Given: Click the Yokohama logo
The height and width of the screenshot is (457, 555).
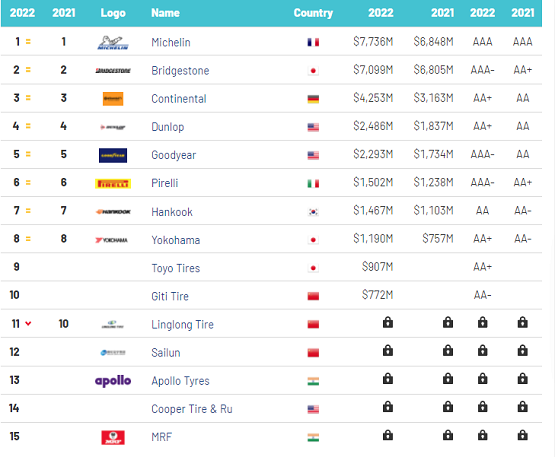Looking at the screenshot, I should (111, 240).
